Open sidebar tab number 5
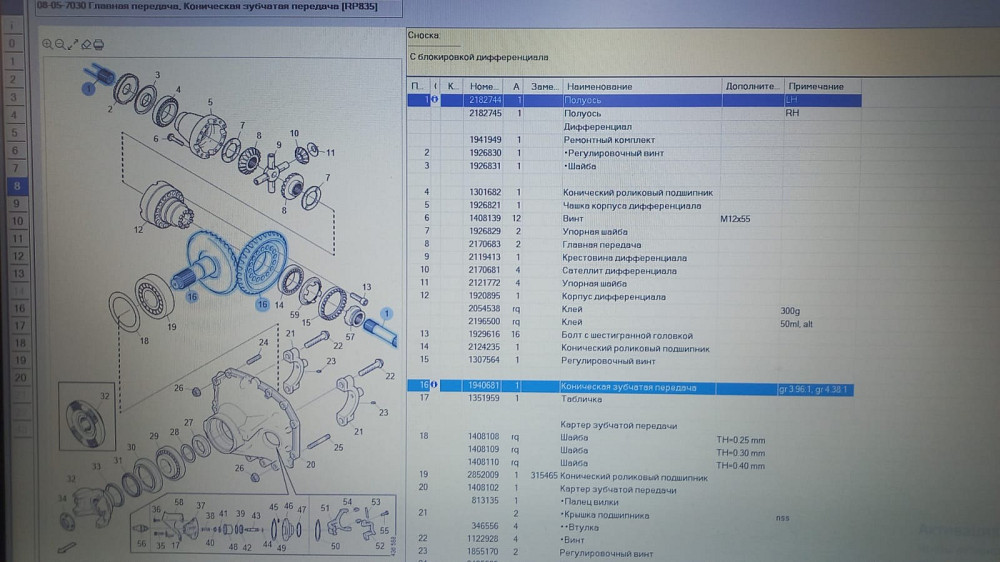 click(14, 133)
